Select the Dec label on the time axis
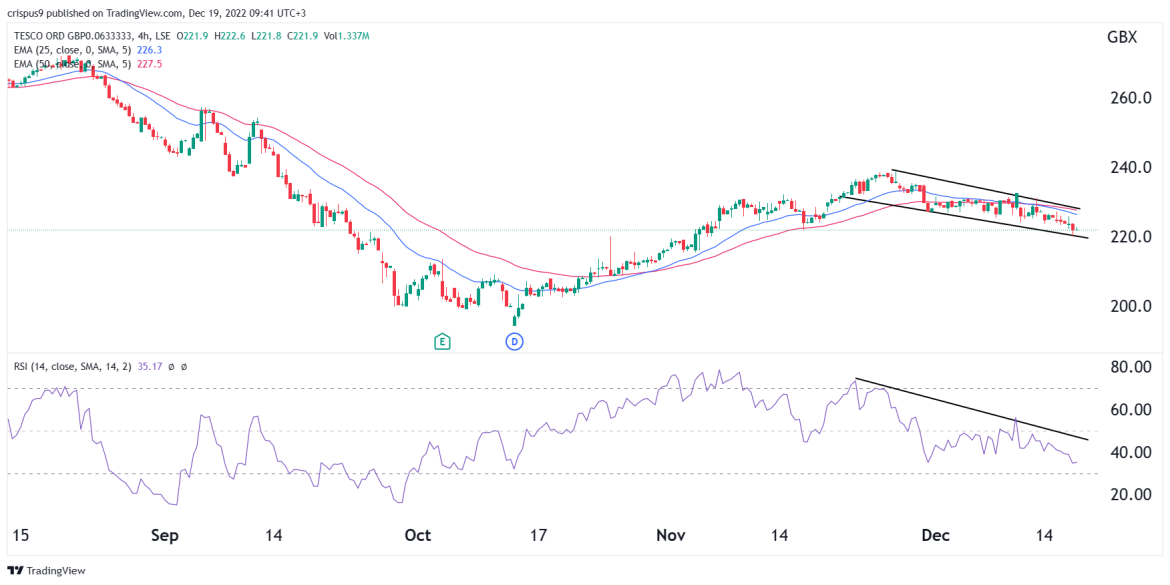1170x585 pixels. [x=936, y=535]
